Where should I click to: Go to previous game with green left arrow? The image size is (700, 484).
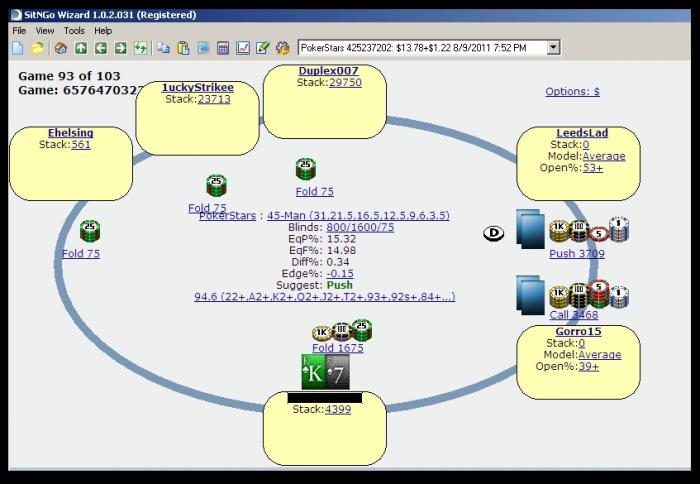tap(100, 48)
